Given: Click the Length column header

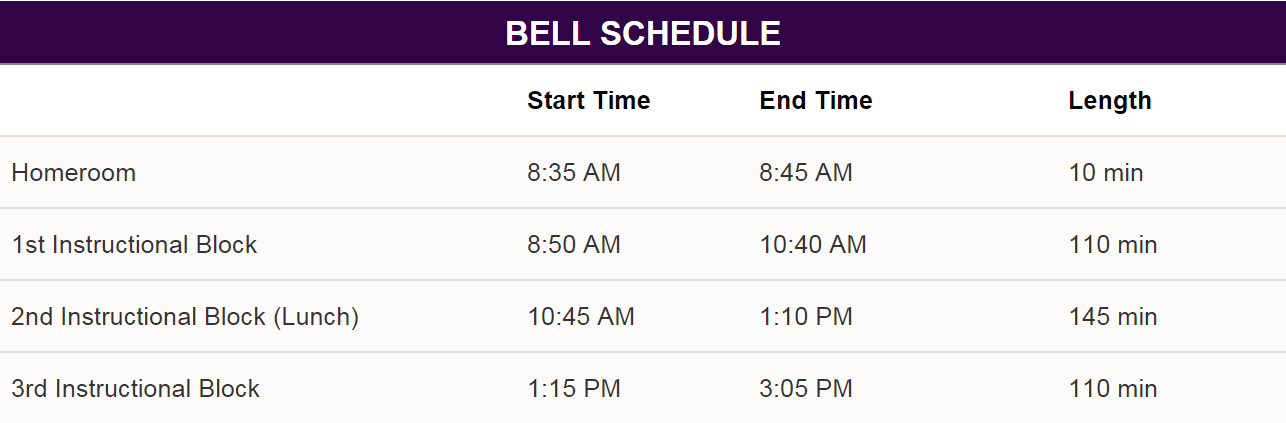Looking at the screenshot, I should coord(1110,101).
